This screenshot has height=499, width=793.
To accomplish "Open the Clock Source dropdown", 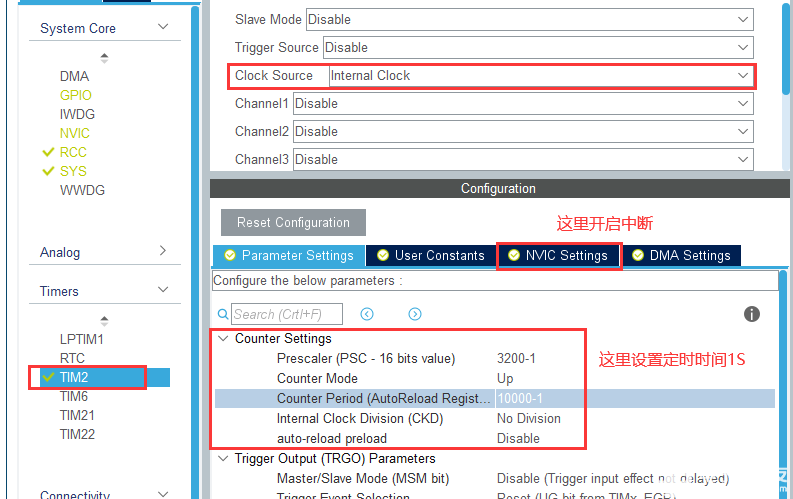I will point(541,76).
